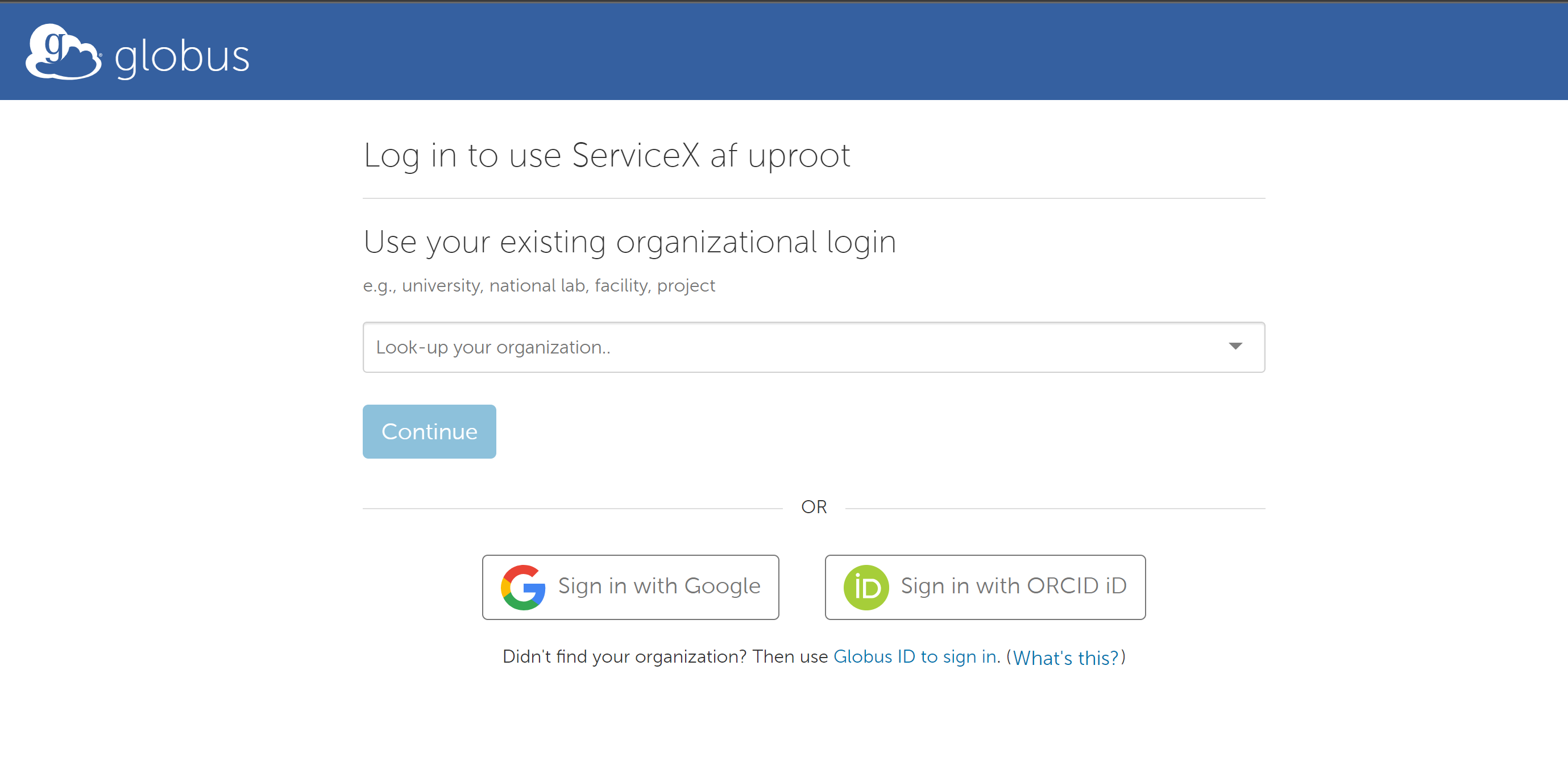Open 'Globus ID to sign in' link
This screenshot has width=1568, height=757.
point(914,656)
